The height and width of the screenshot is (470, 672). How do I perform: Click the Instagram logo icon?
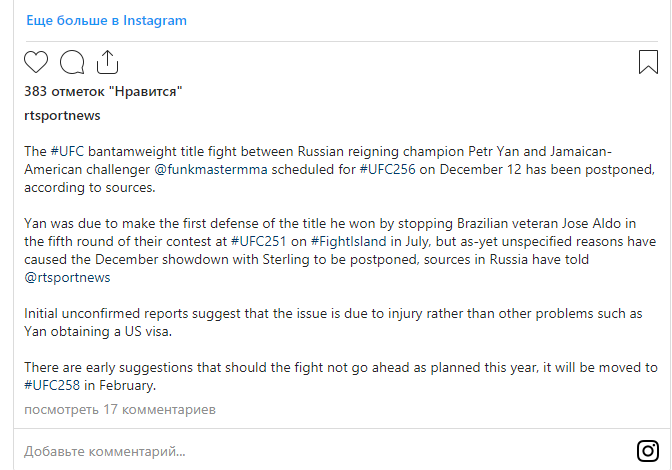pyautogui.click(x=647, y=450)
